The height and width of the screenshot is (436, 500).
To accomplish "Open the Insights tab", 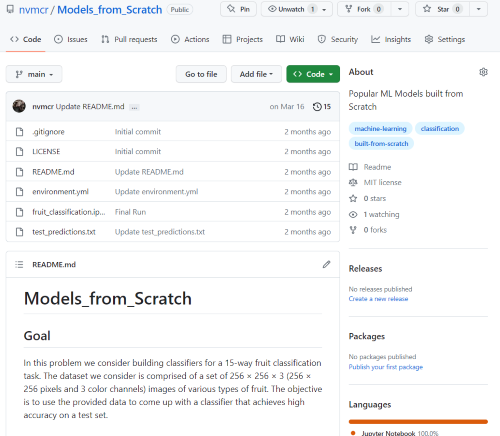I will 391,39.
